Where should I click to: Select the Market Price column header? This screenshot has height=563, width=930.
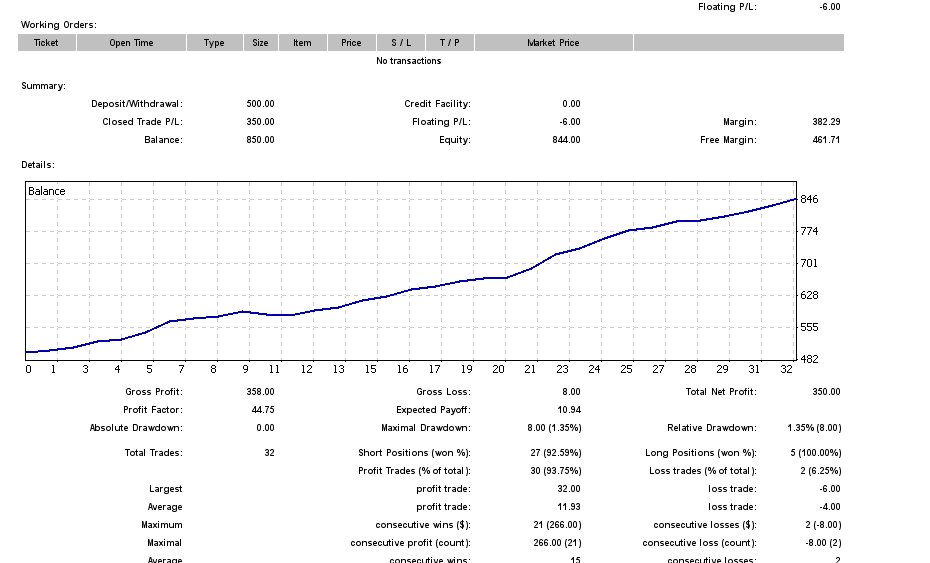pyautogui.click(x=553, y=43)
